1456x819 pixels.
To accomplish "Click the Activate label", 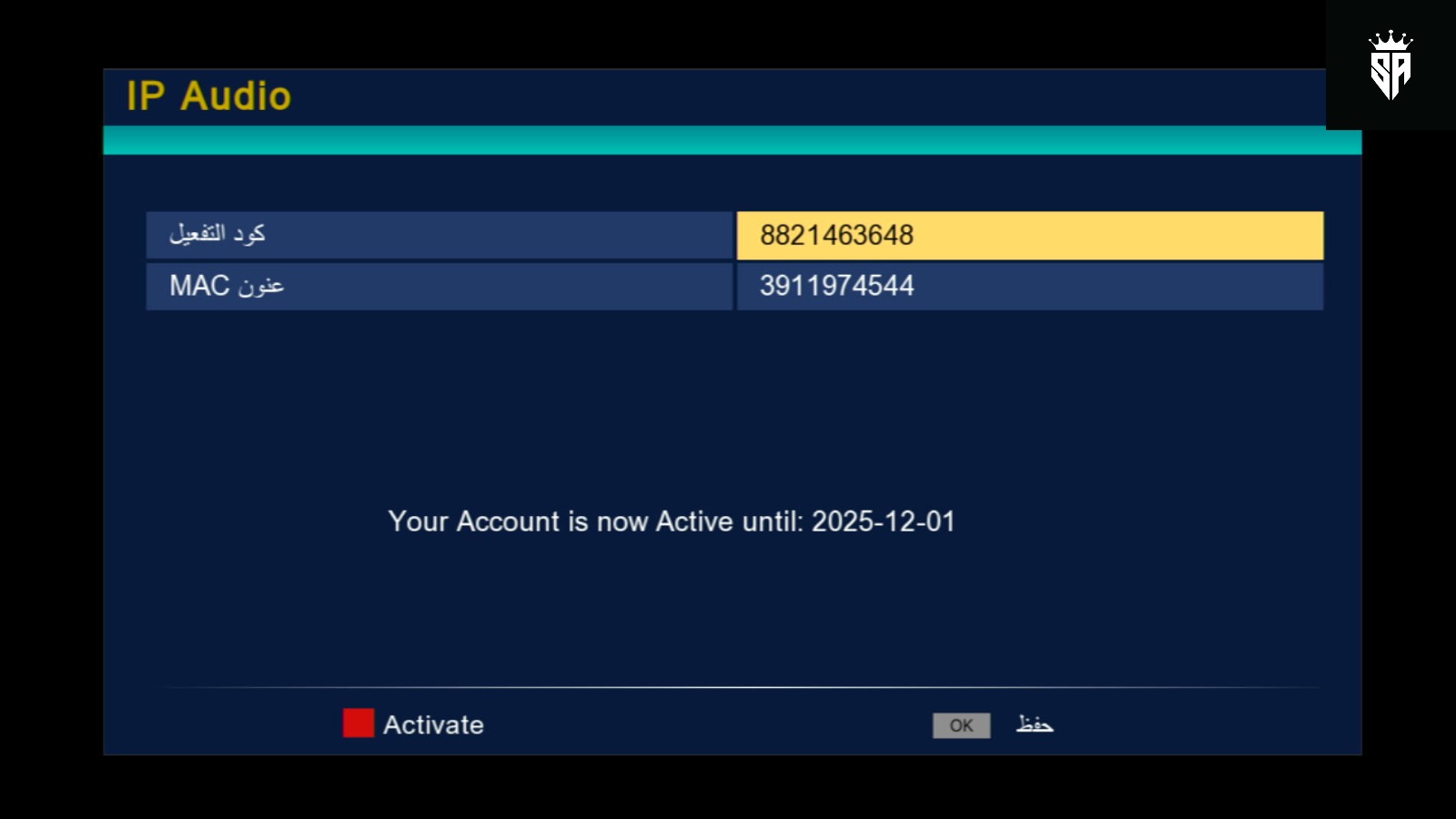I will point(433,724).
